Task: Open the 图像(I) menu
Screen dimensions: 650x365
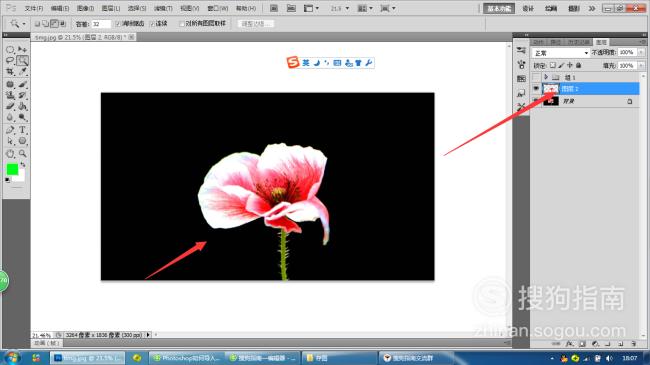Action: pyautogui.click(x=85, y=8)
